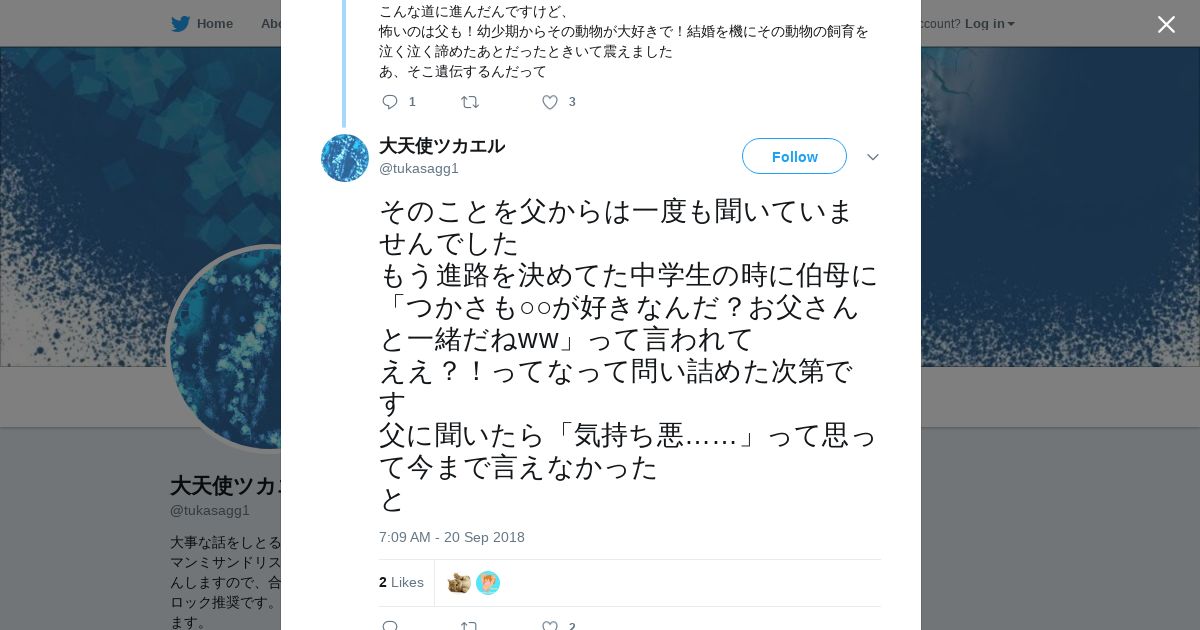Reply to the parent tweet
The width and height of the screenshot is (1200, 630).
[390, 102]
